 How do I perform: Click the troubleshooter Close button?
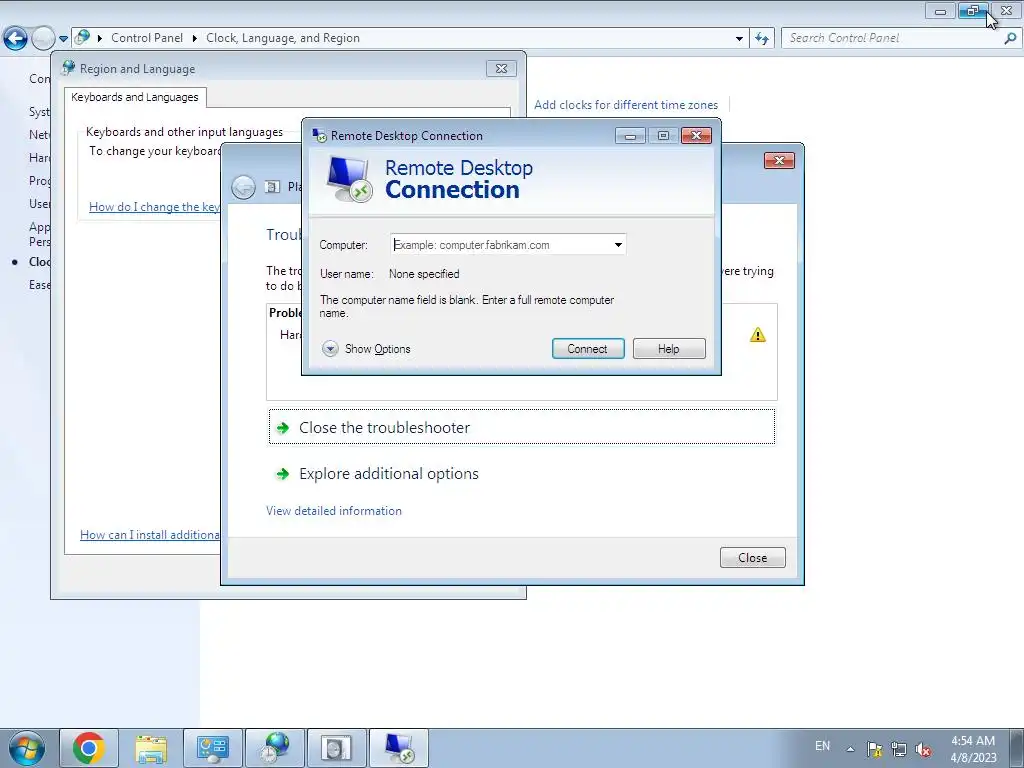tap(752, 558)
